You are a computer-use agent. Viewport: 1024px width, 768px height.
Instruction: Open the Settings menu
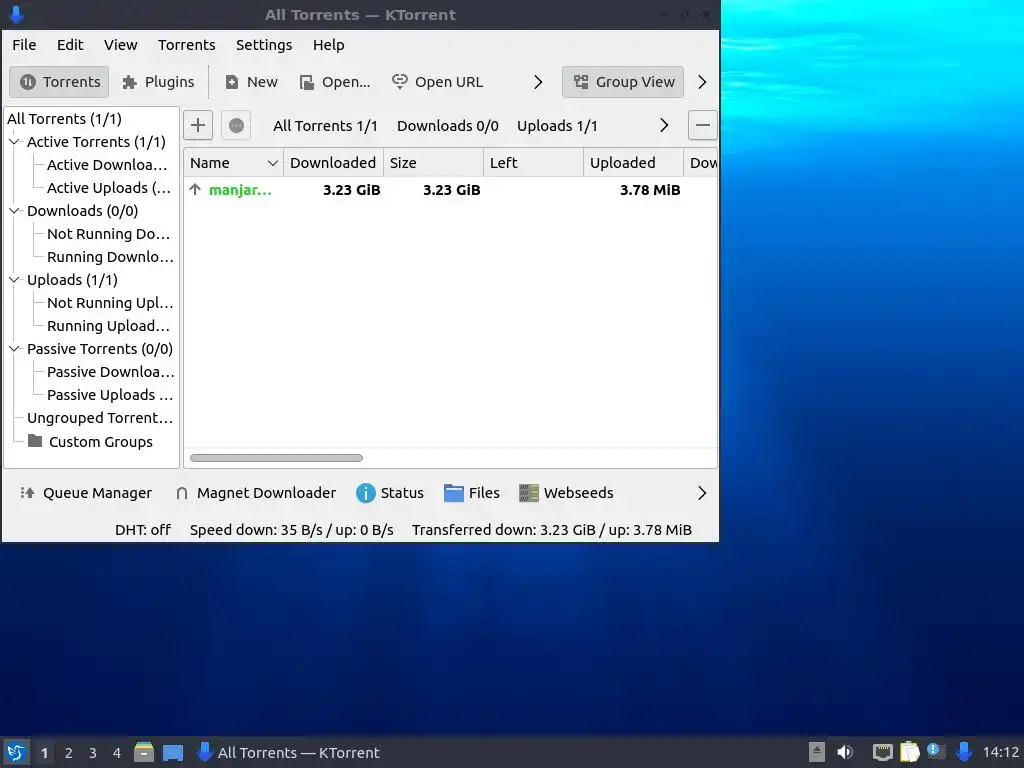pyautogui.click(x=264, y=44)
